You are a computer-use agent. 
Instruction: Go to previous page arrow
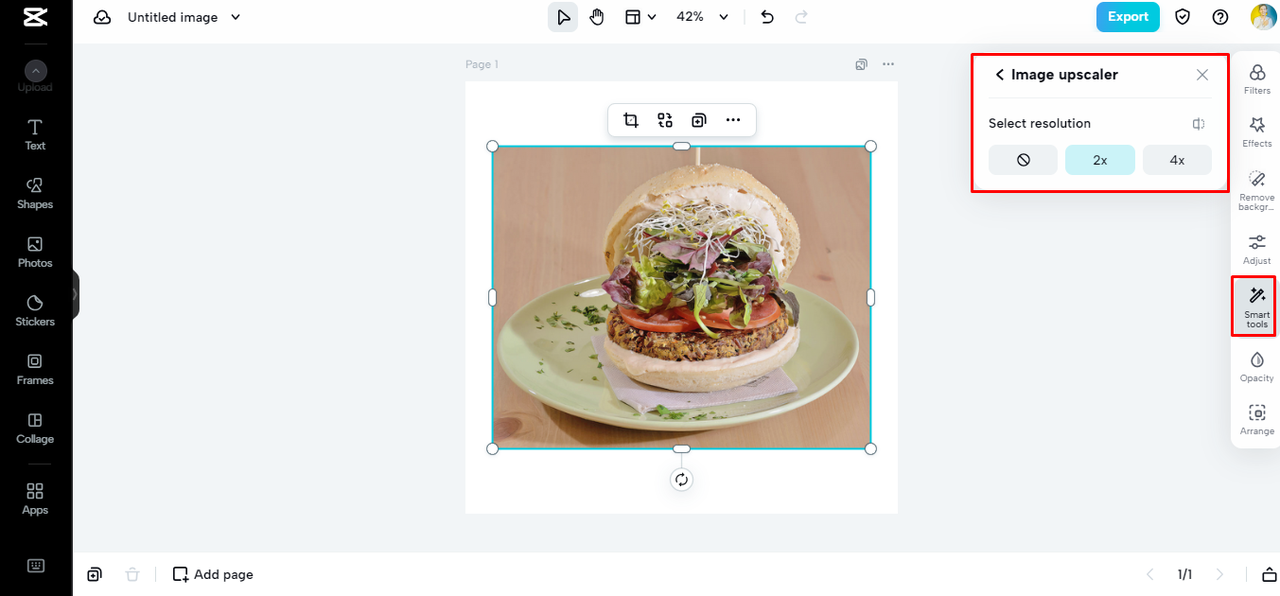click(x=1150, y=574)
